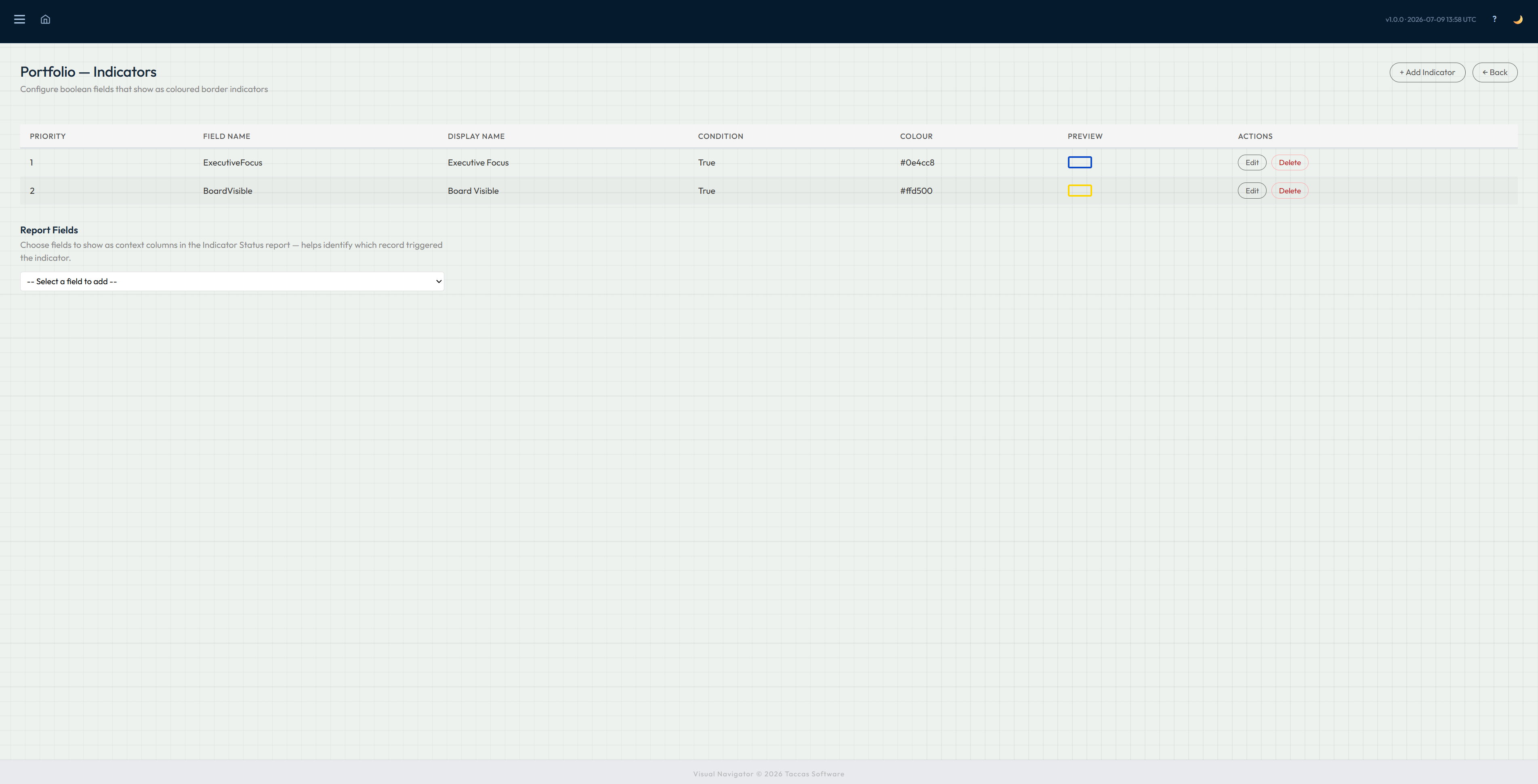The width and height of the screenshot is (1538, 784).
Task: Click the 'Portfolio — Indicators' page title
Action: click(x=88, y=71)
